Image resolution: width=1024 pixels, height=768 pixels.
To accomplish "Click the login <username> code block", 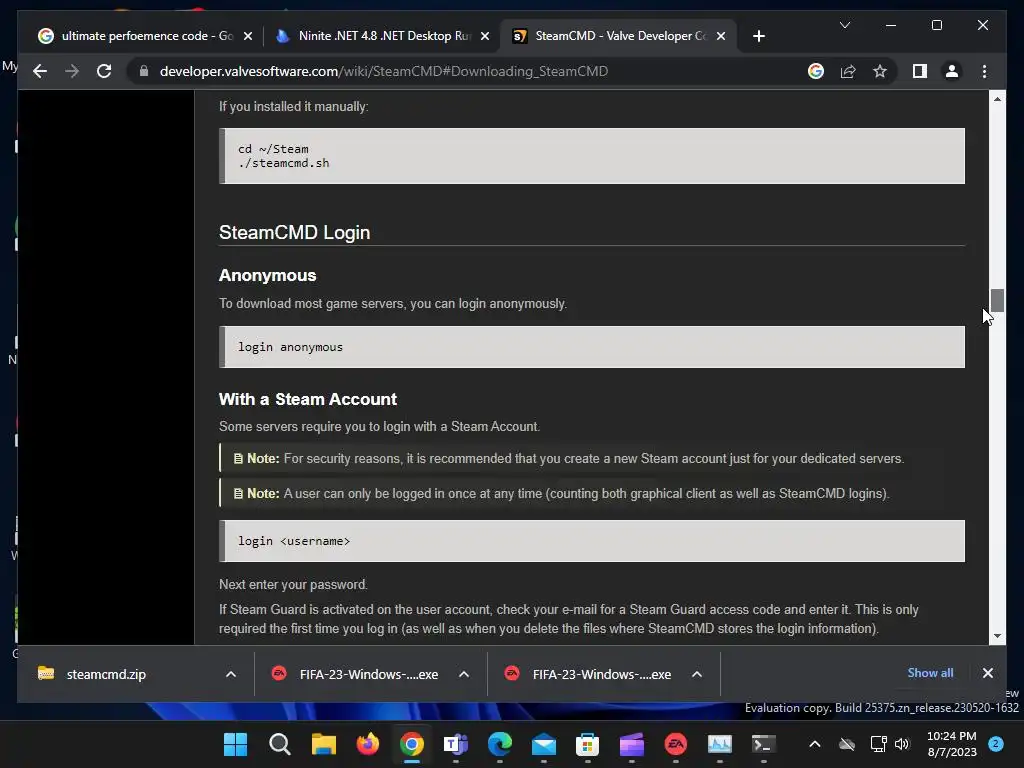I will click(x=592, y=541).
